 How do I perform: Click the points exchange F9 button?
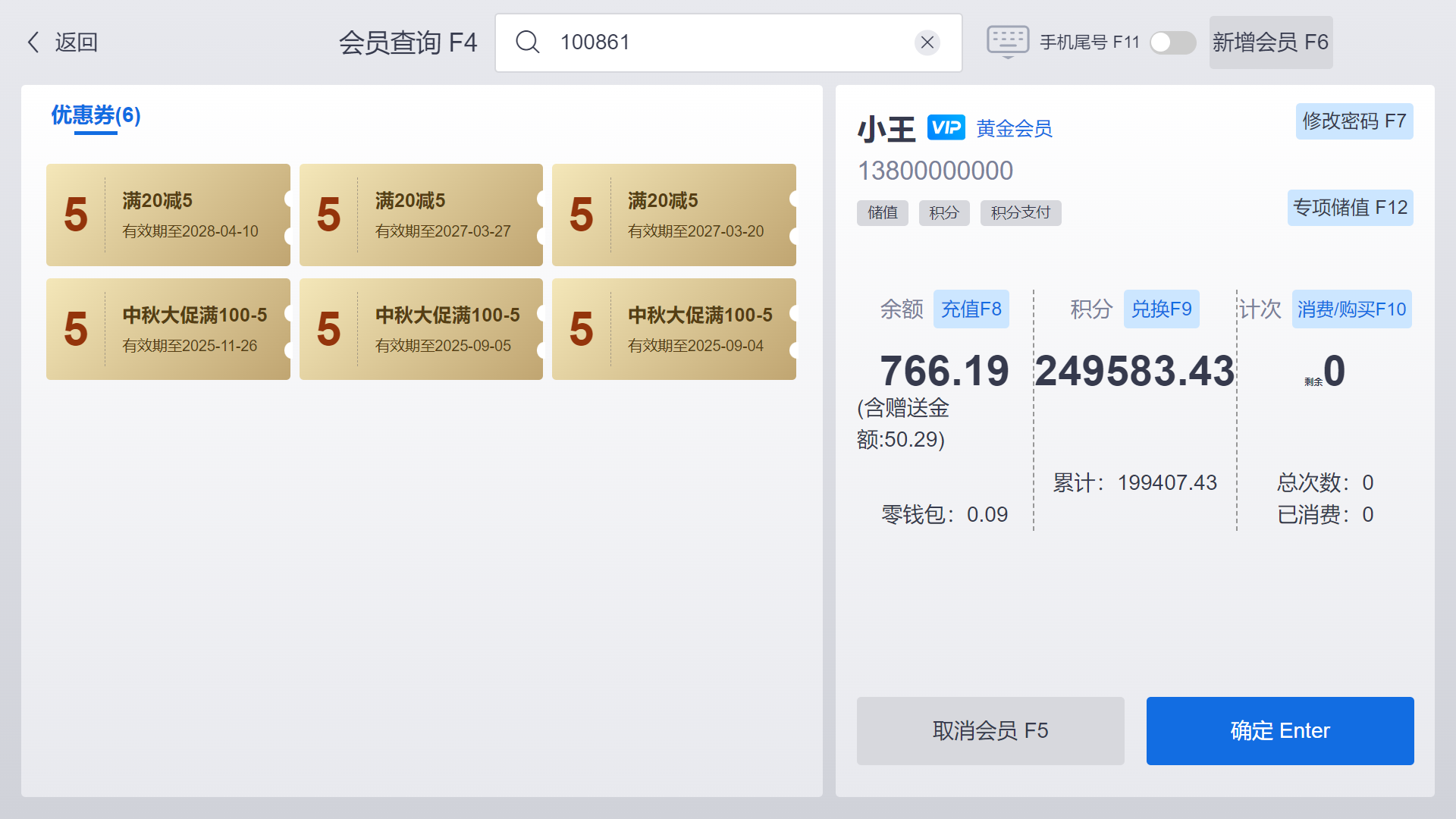1161,309
